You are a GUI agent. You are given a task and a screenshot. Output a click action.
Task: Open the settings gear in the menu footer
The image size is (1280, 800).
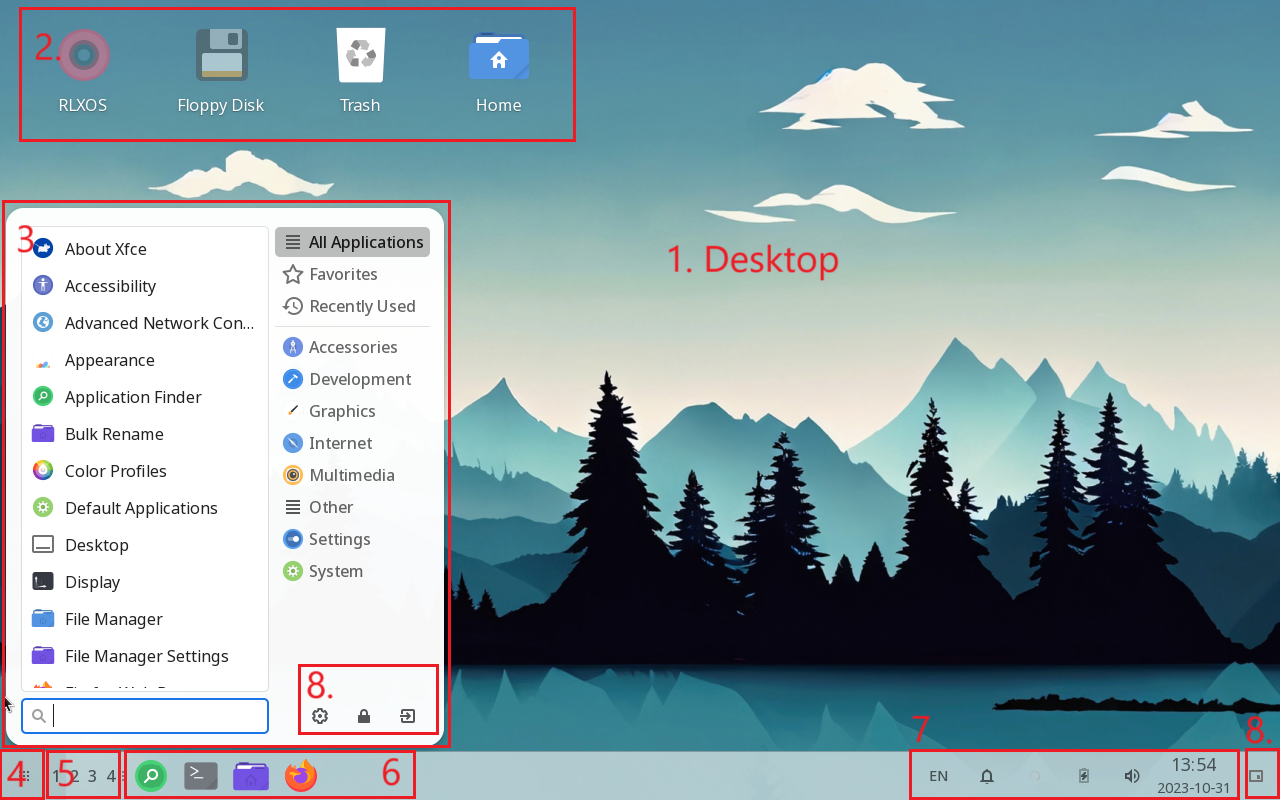coord(320,716)
